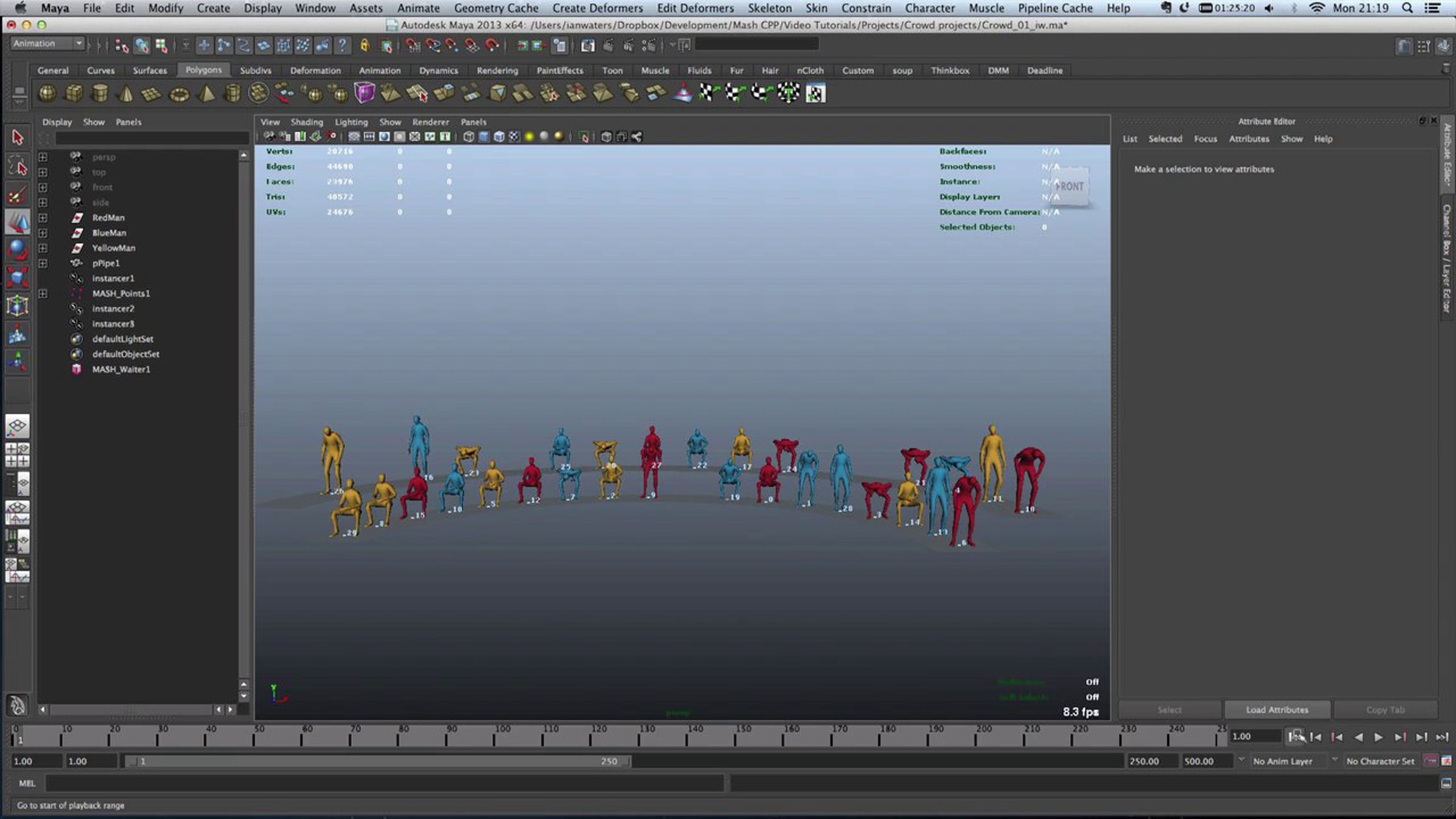This screenshot has width=1456, height=819.
Task: Toggle the auto keyframe button
Action: tap(1431, 761)
